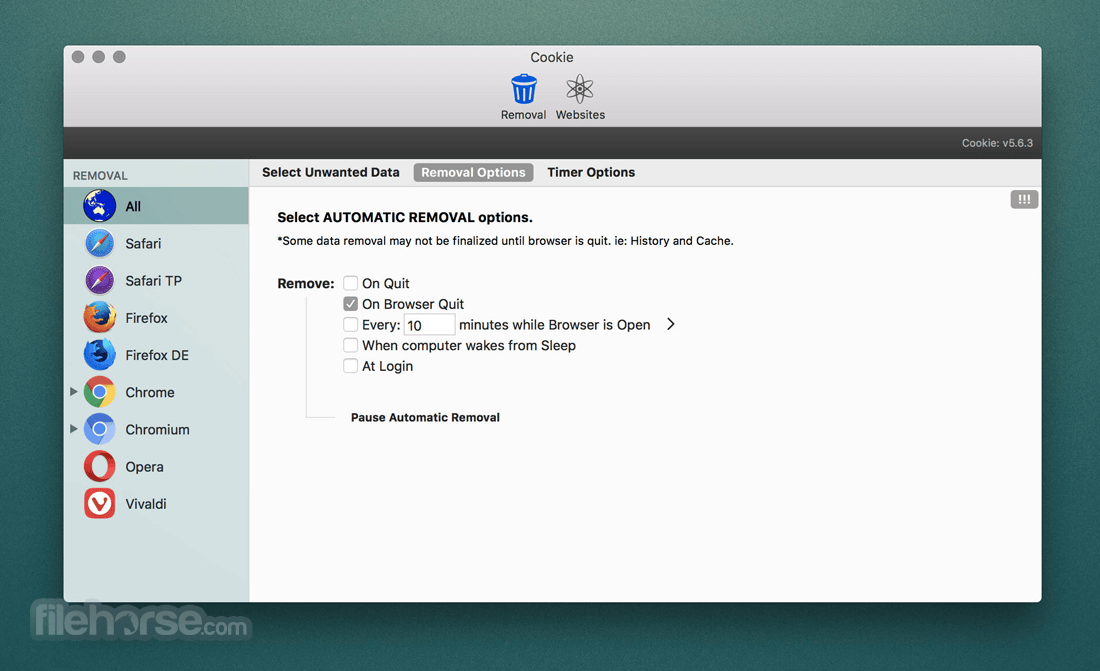Screen dimensions: 1100x671
Task: Select the Vivaldi label in the sidebar
Action: pyautogui.click(x=146, y=504)
